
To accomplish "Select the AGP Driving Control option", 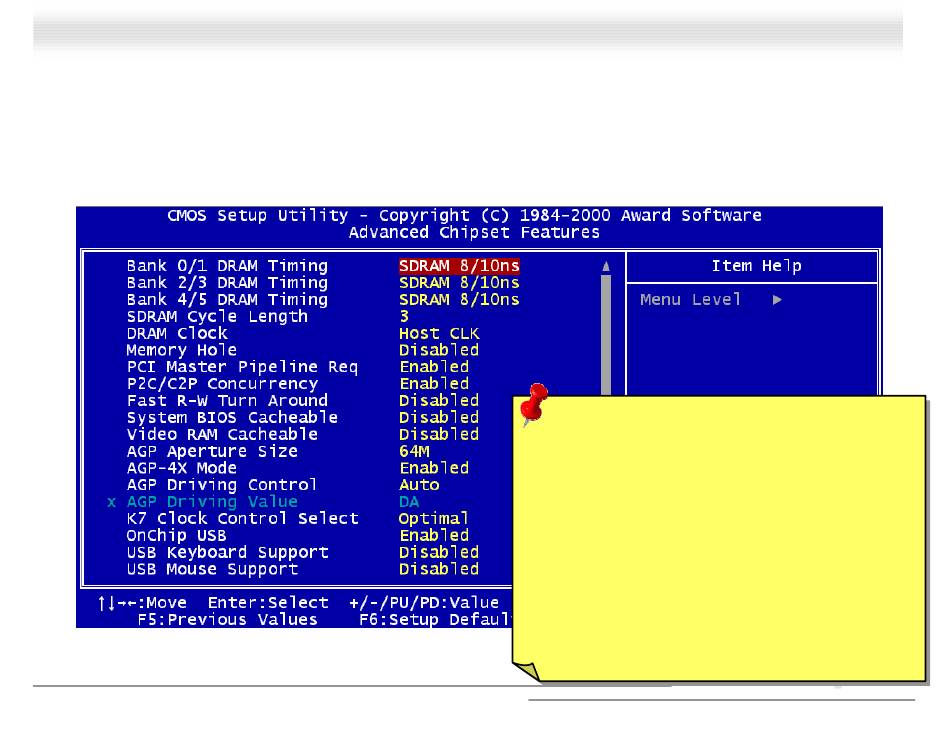I will [222, 485].
